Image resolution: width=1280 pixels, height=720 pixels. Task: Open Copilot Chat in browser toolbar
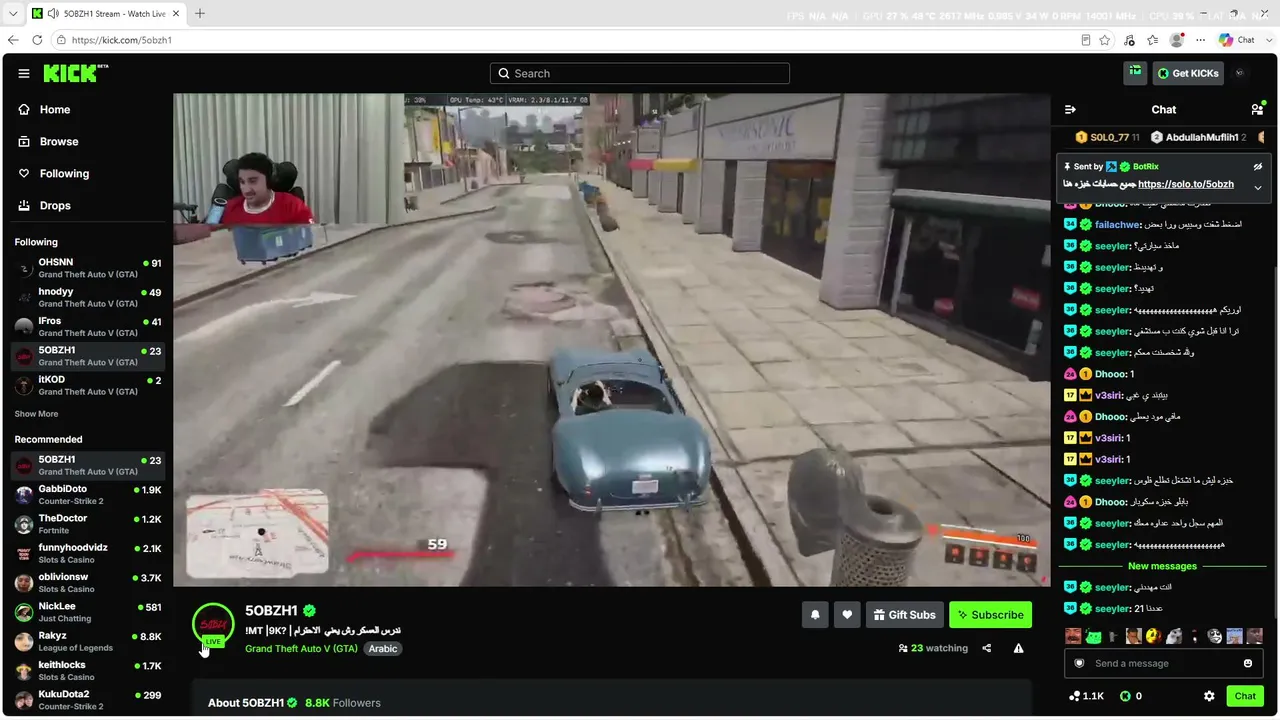pyautogui.click(x=1237, y=40)
